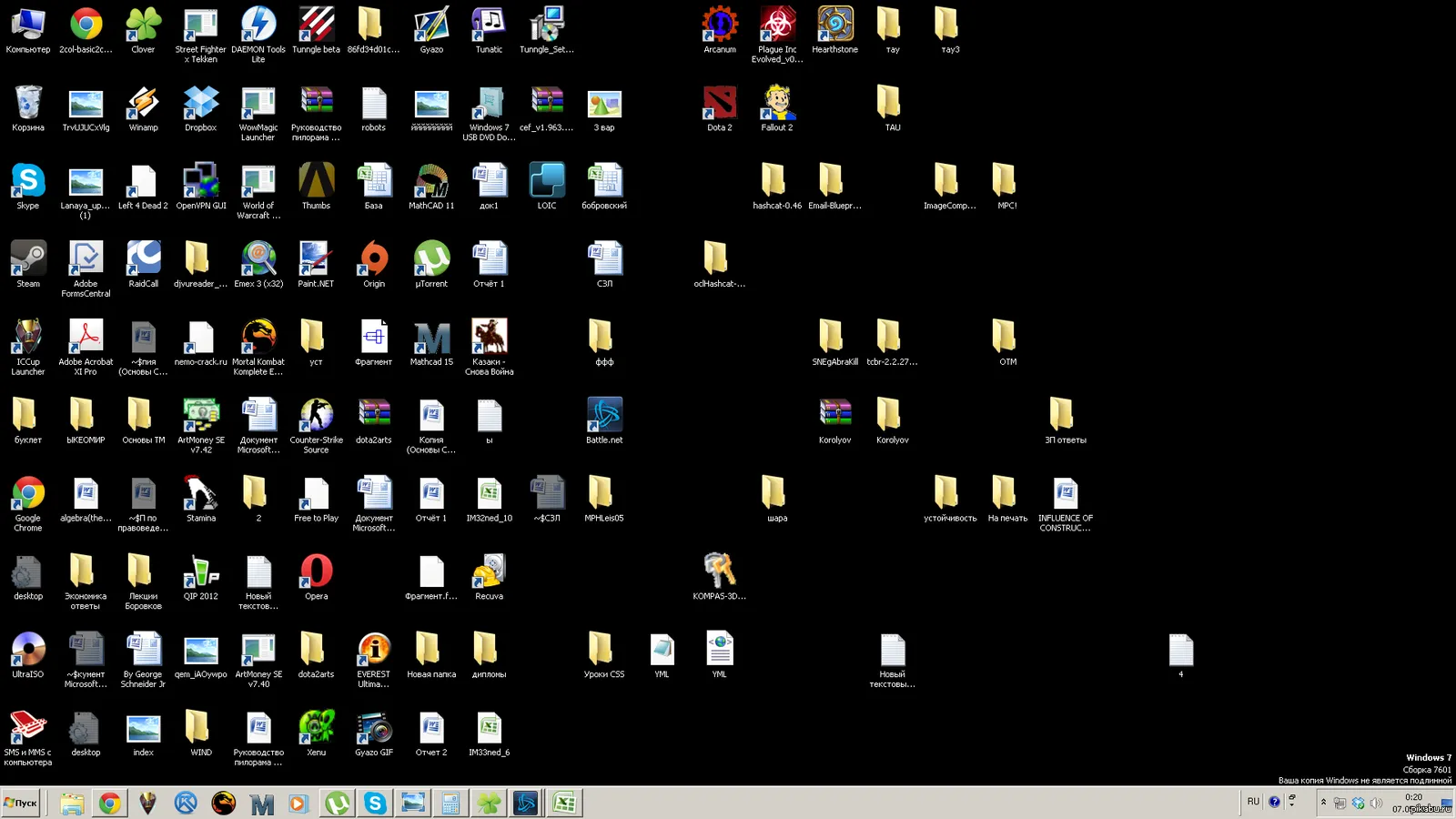Open the Battle.net shortcut
Screen dimensions: 1456x819
tap(604, 420)
